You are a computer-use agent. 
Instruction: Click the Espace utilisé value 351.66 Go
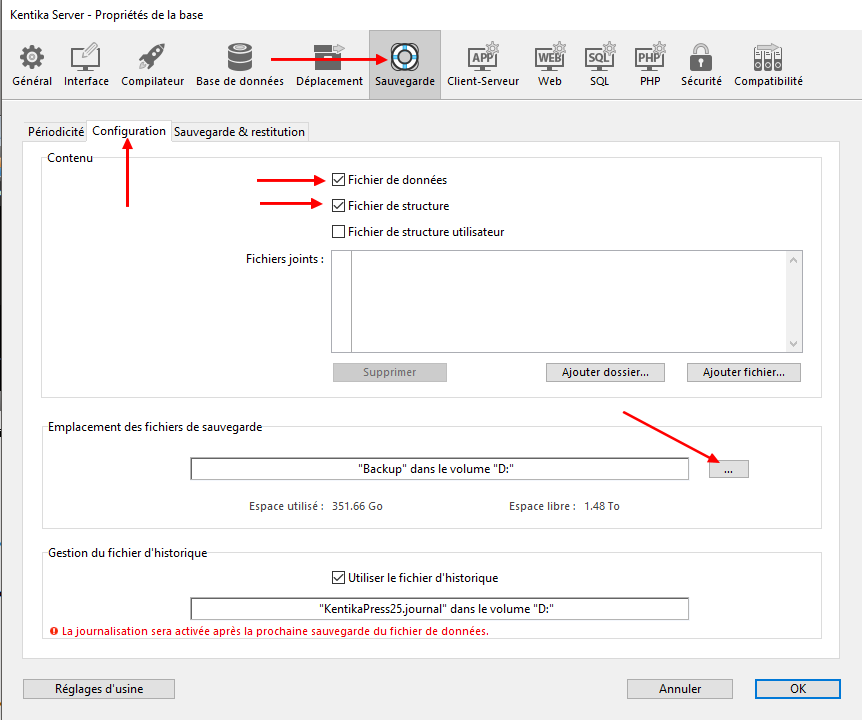357,506
